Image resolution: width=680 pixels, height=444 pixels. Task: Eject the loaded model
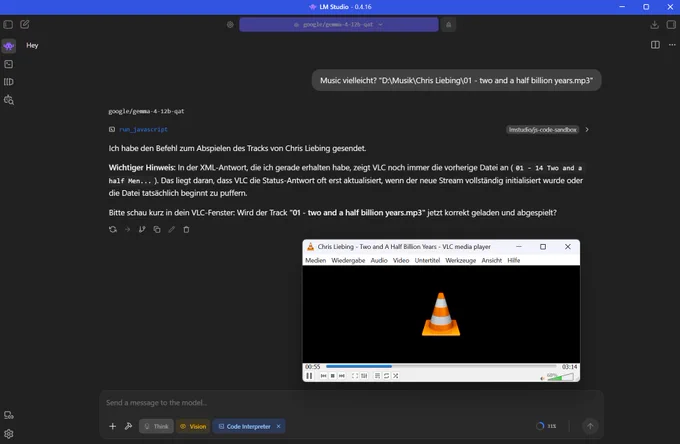(448, 25)
